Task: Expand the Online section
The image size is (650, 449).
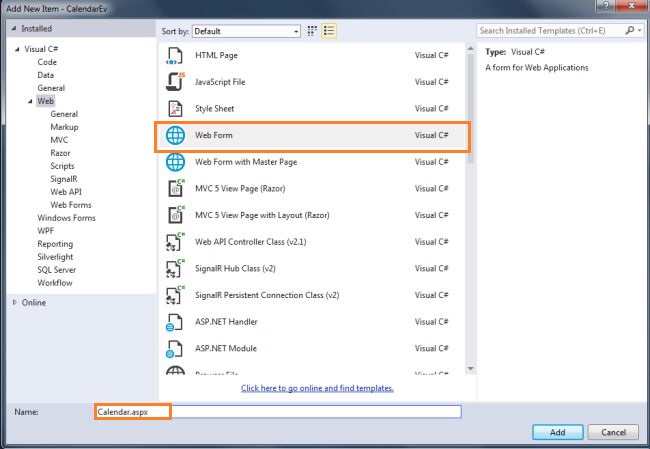Action: tap(15, 303)
